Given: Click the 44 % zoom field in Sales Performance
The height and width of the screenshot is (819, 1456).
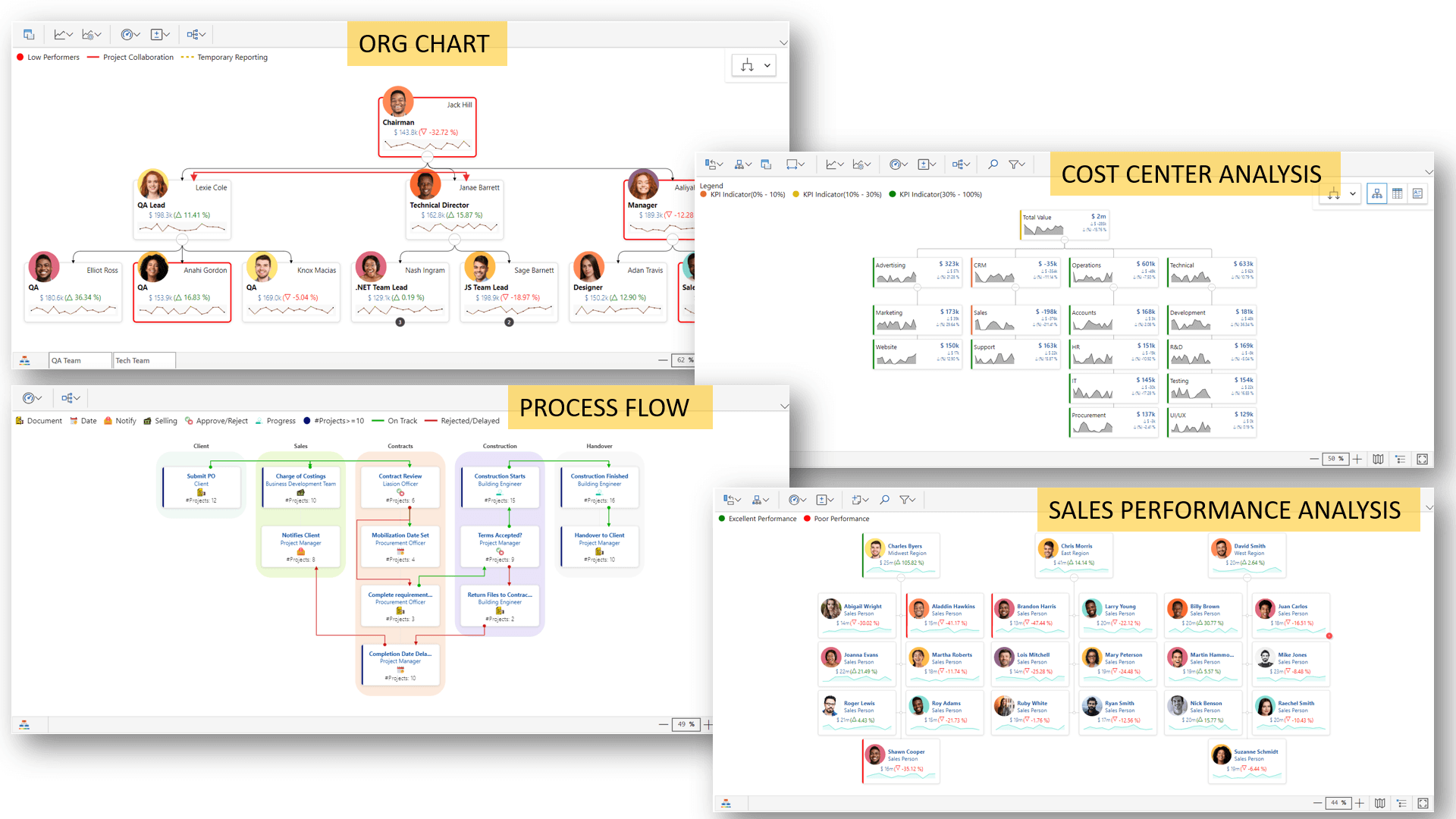Looking at the screenshot, I should (1338, 803).
